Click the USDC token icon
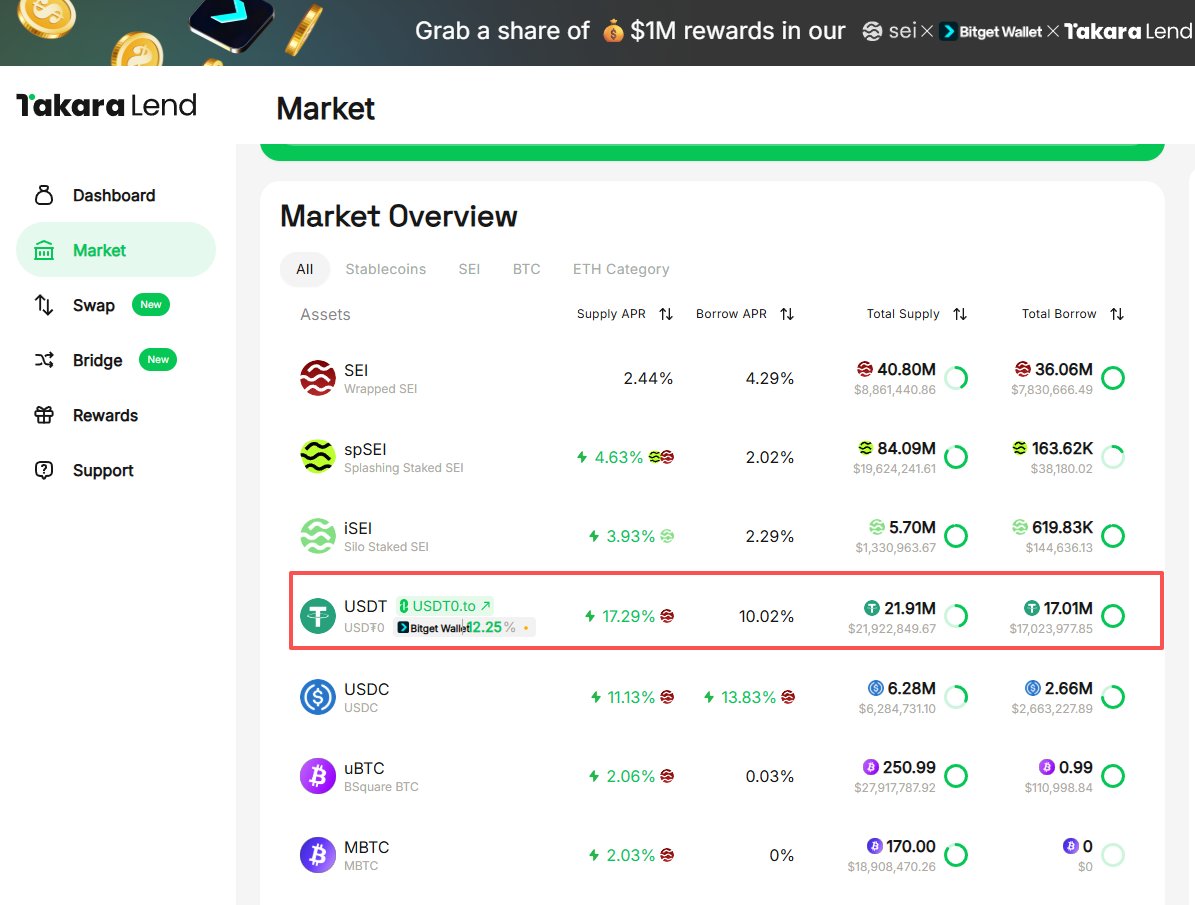Screen dimensions: 1195x905 (318, 697)
